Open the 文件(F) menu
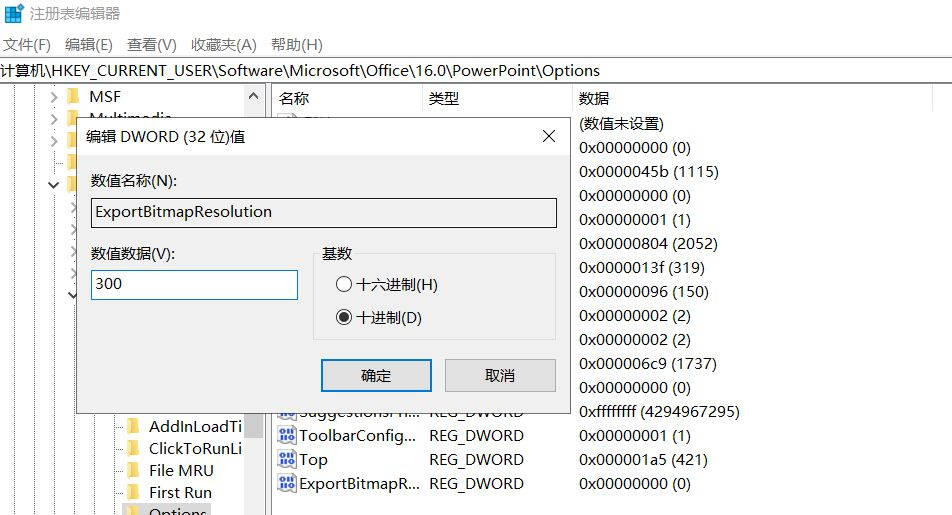The height and width of the screenshot is (515, 952). [x=27, y=45]
